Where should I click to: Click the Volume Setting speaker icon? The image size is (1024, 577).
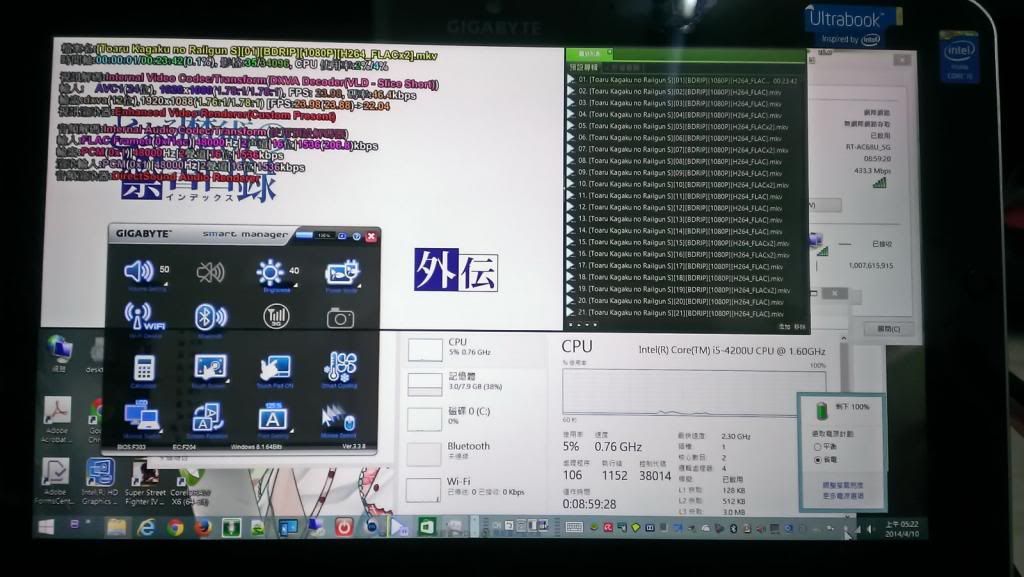coord(139,271)
